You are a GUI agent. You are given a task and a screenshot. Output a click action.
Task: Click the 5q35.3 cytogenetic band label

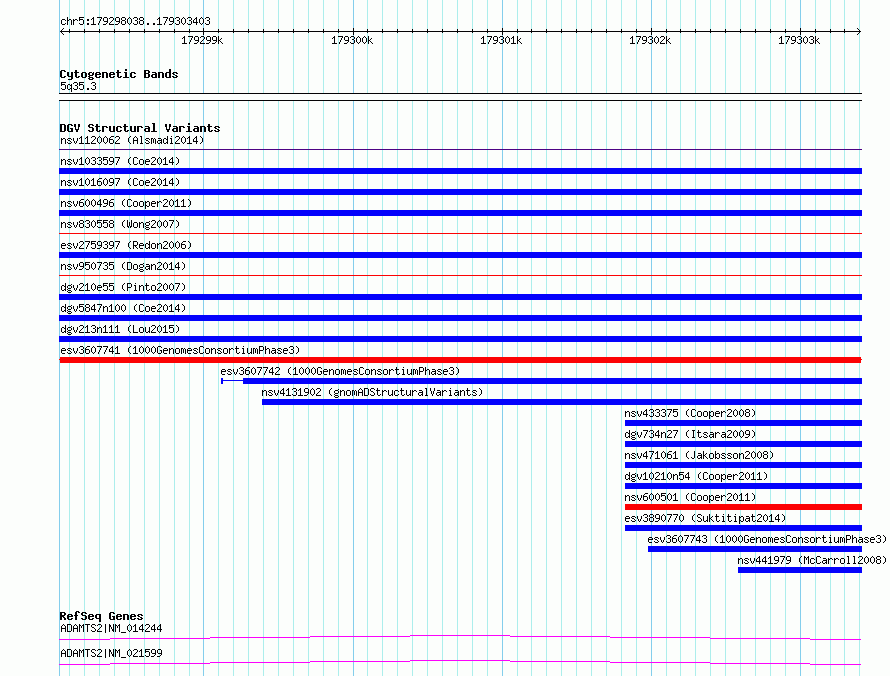(x=78, y=86)
